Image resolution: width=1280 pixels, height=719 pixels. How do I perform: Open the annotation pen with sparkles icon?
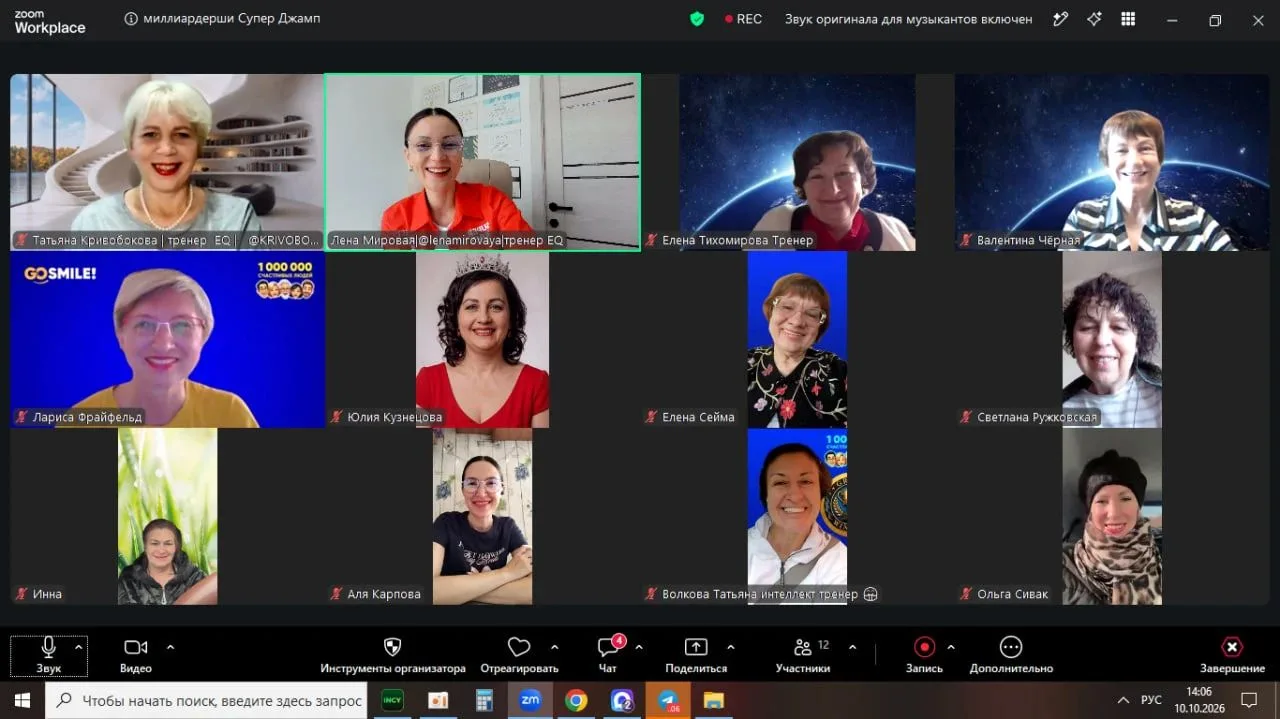[1060, 19]
